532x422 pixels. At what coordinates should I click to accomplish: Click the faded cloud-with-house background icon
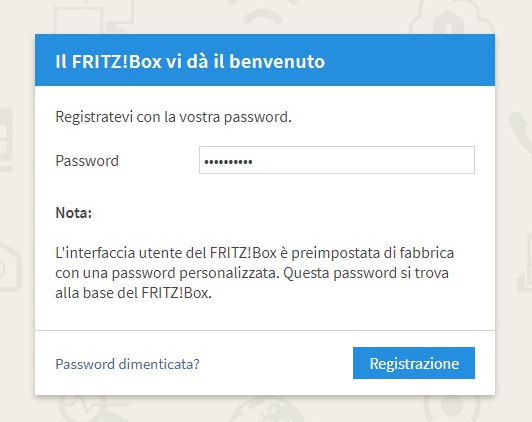451,18
